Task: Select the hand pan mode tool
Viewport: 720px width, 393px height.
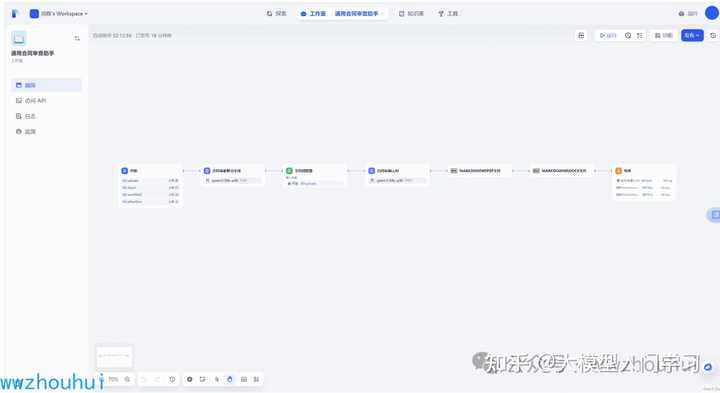Action: click(230, 379)
